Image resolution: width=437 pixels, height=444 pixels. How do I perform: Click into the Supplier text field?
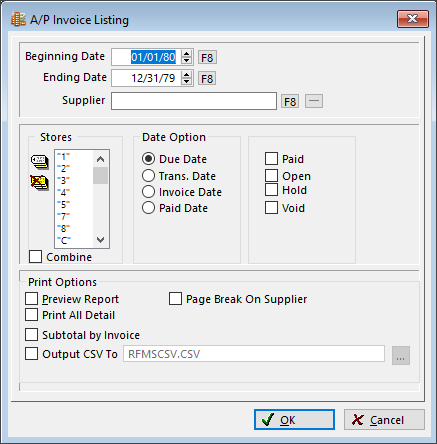click(194, 101)
